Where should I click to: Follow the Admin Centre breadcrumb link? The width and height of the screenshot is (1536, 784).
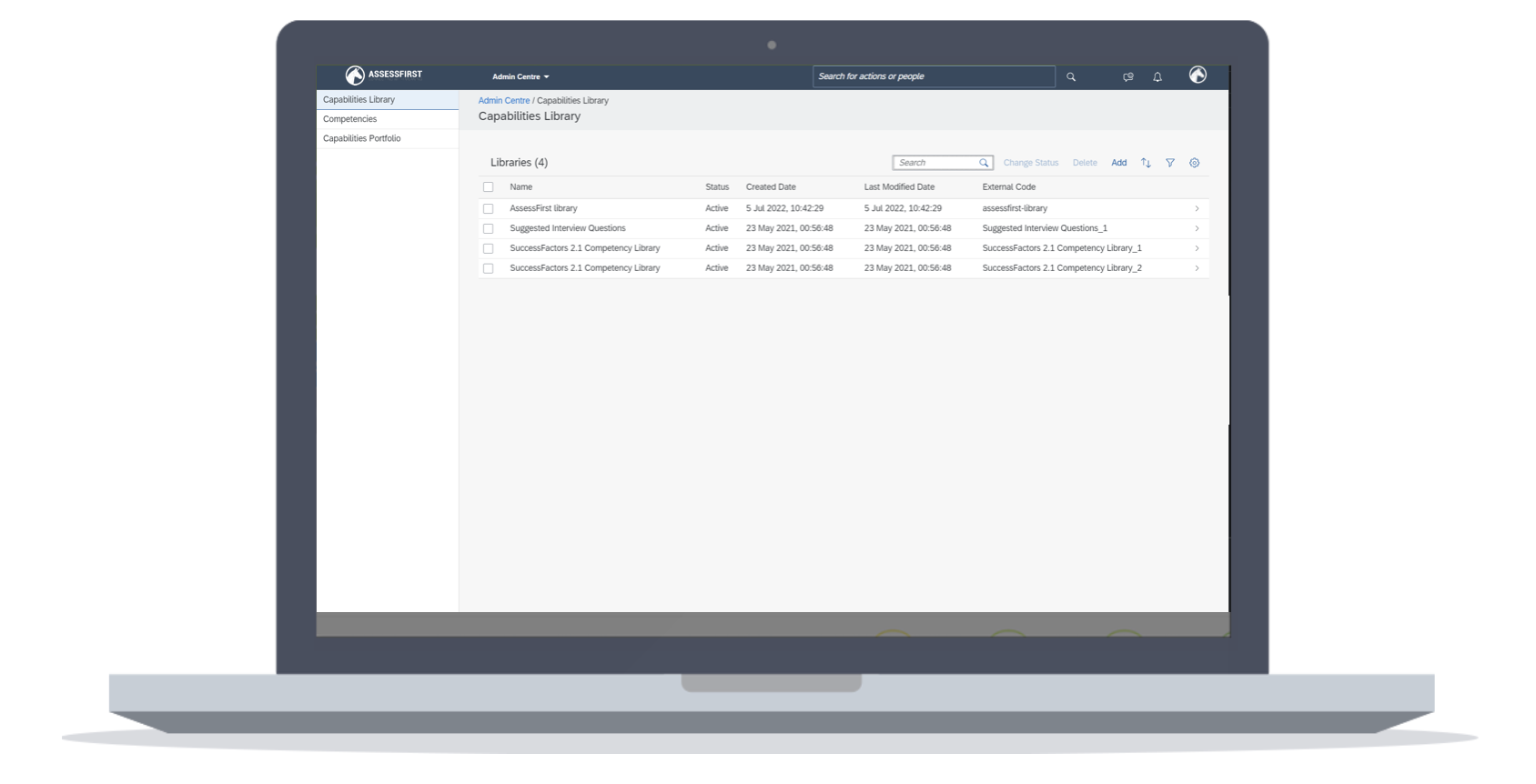503,101
